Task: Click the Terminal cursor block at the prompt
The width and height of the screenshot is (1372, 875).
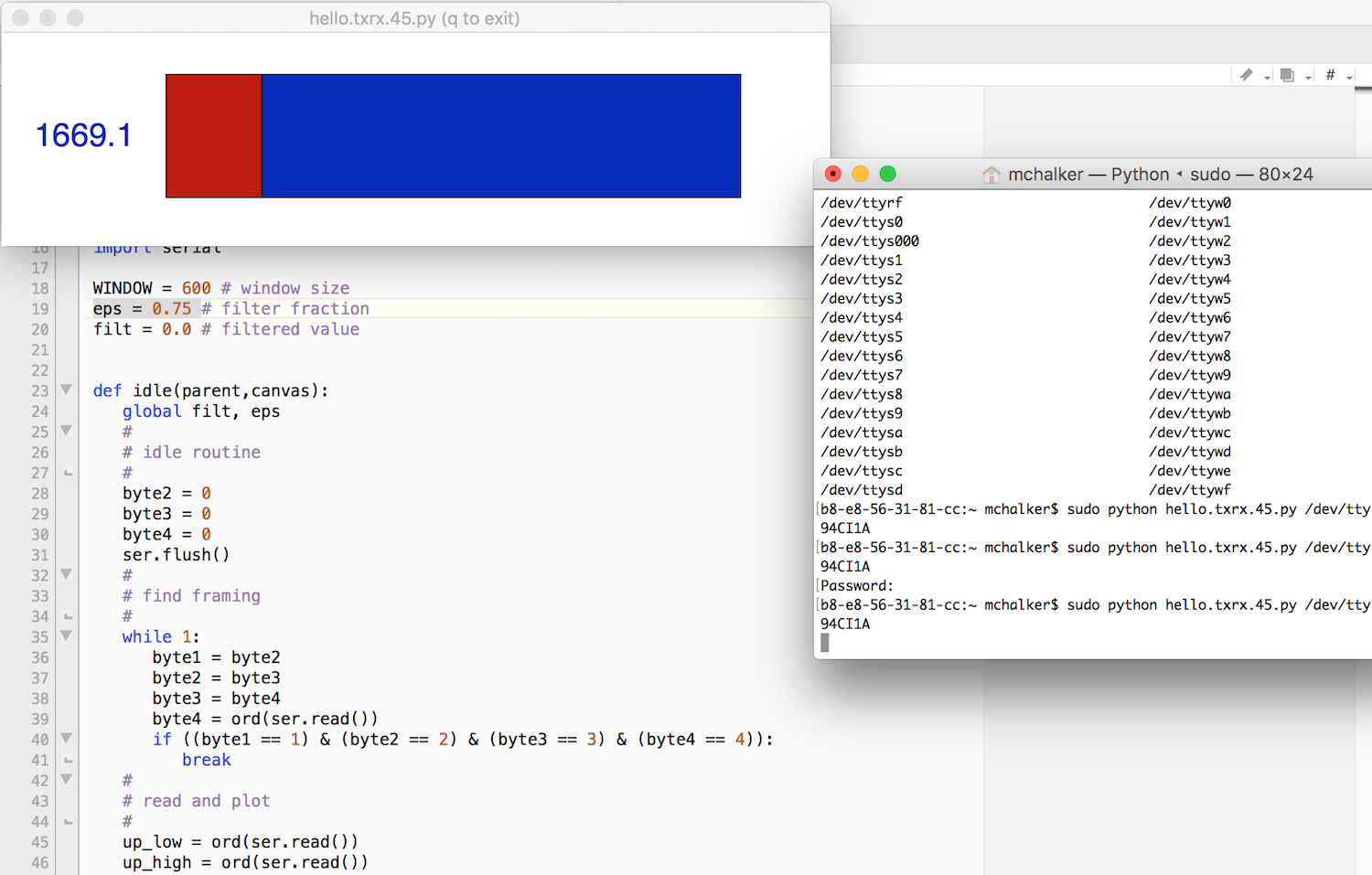Action: coord(825,643)
